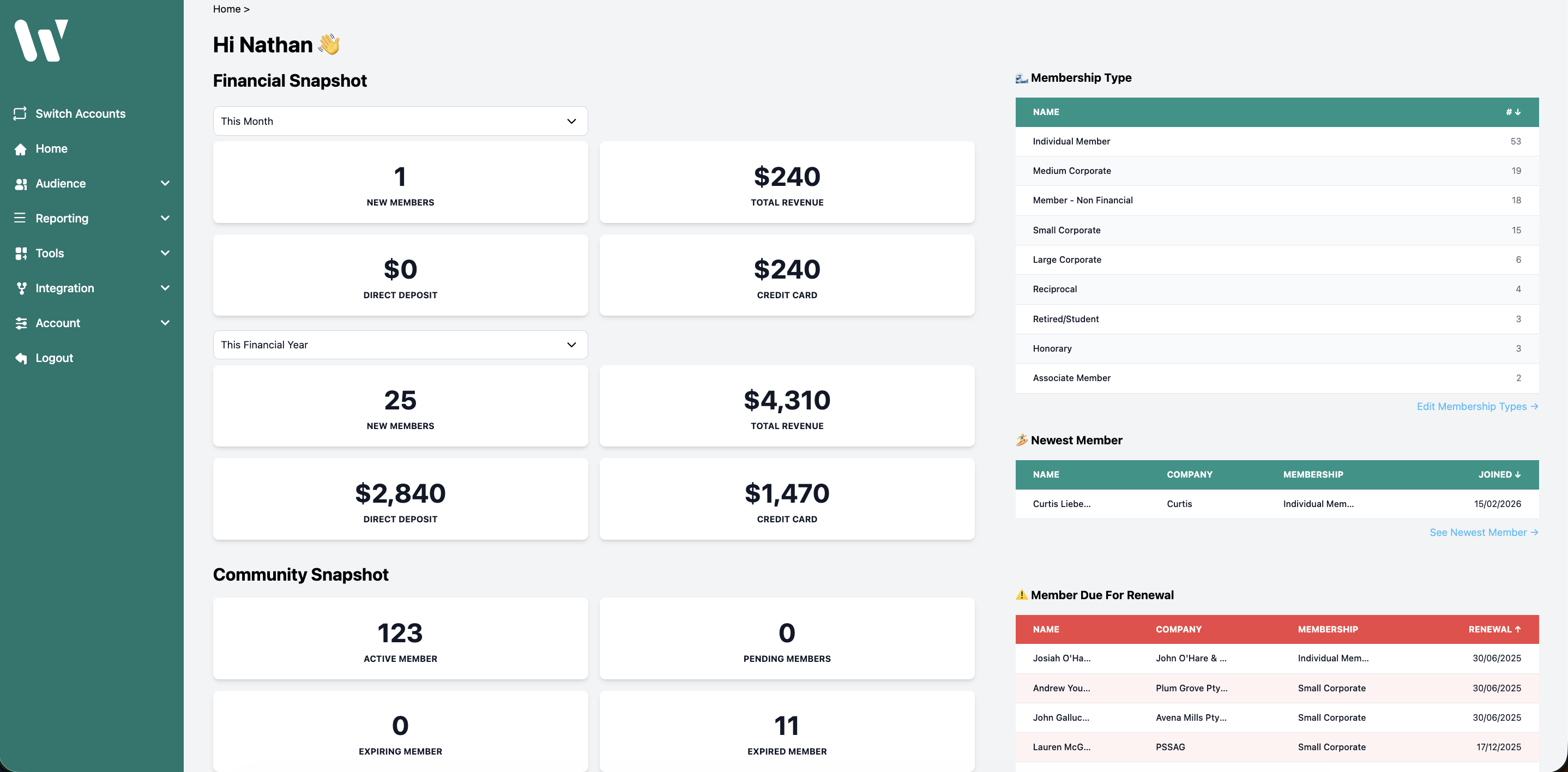Viewport: 1568px width, 772px height.
Task: Open the This Financial Year dropdown
Action: [400, 345]
